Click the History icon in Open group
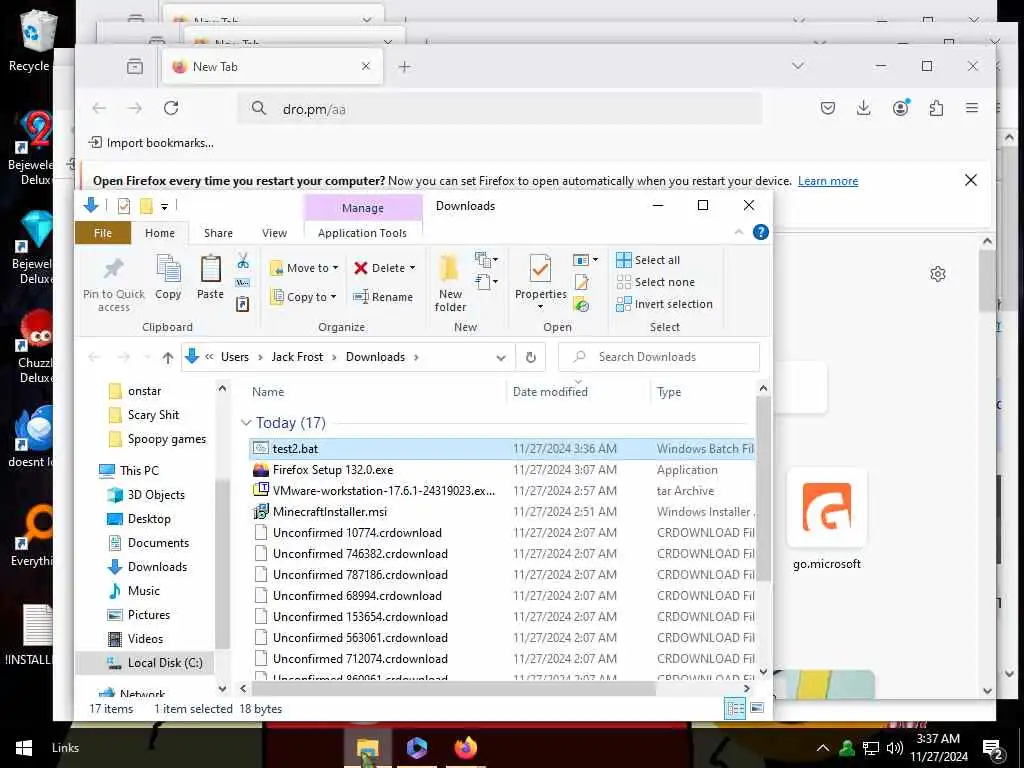Viewport: 1024px width, 768px height. coord(581,304)
